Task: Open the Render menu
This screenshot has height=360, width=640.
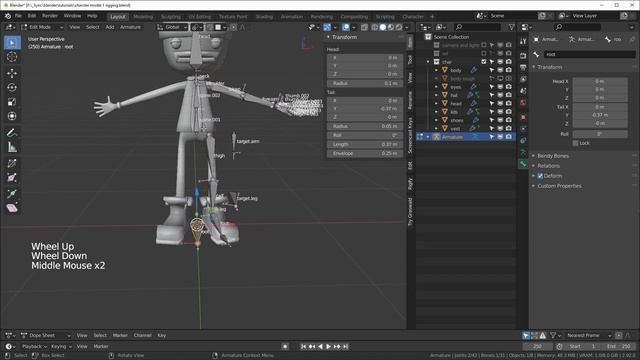Action: pyautogui.click(x=50, y=16)
